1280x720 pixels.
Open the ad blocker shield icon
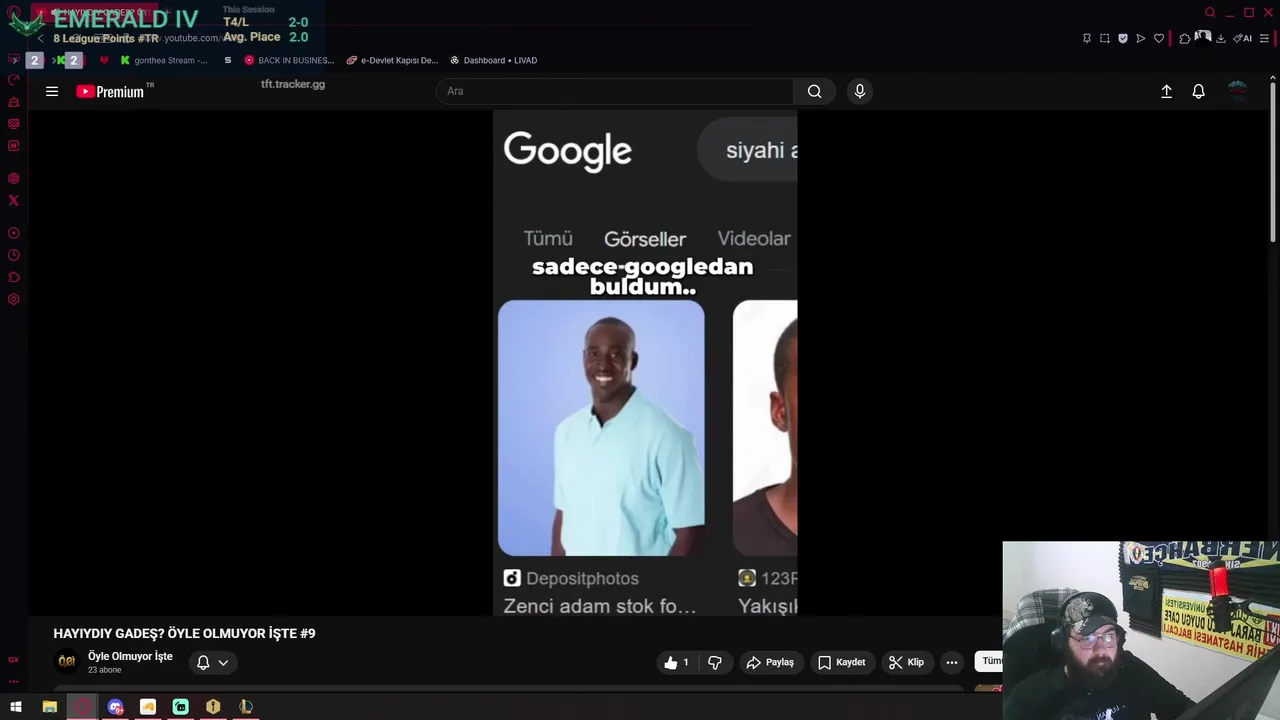[1123, 38]
